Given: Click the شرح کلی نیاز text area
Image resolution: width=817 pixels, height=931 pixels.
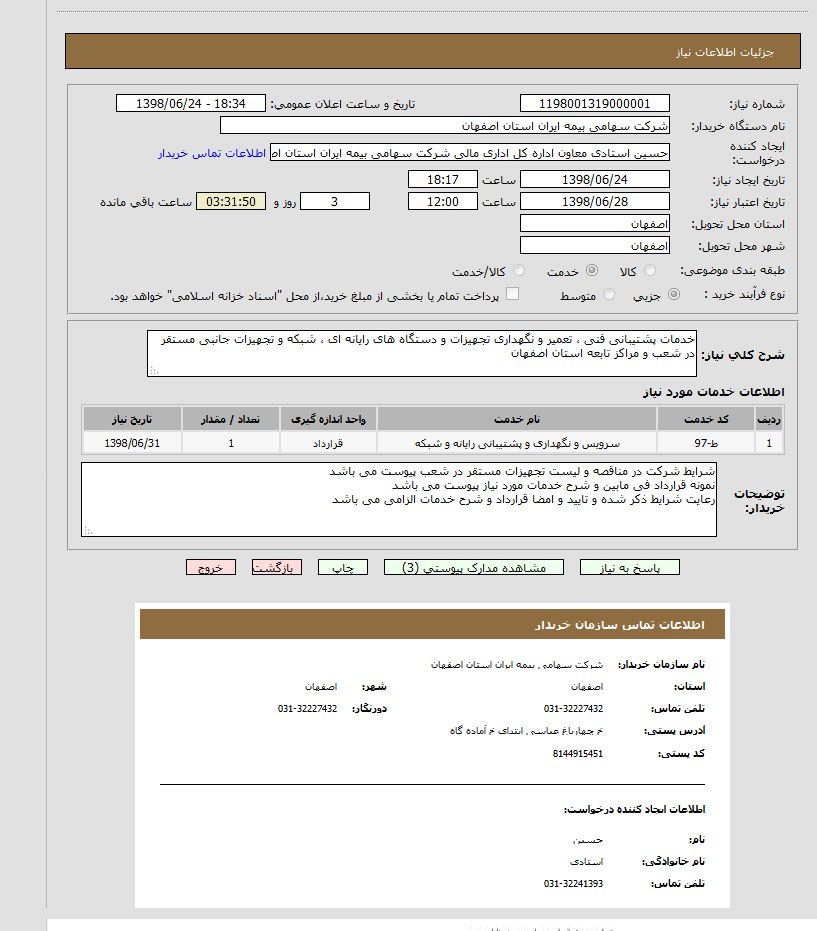Looking at the screenshot, I should 421,353.
